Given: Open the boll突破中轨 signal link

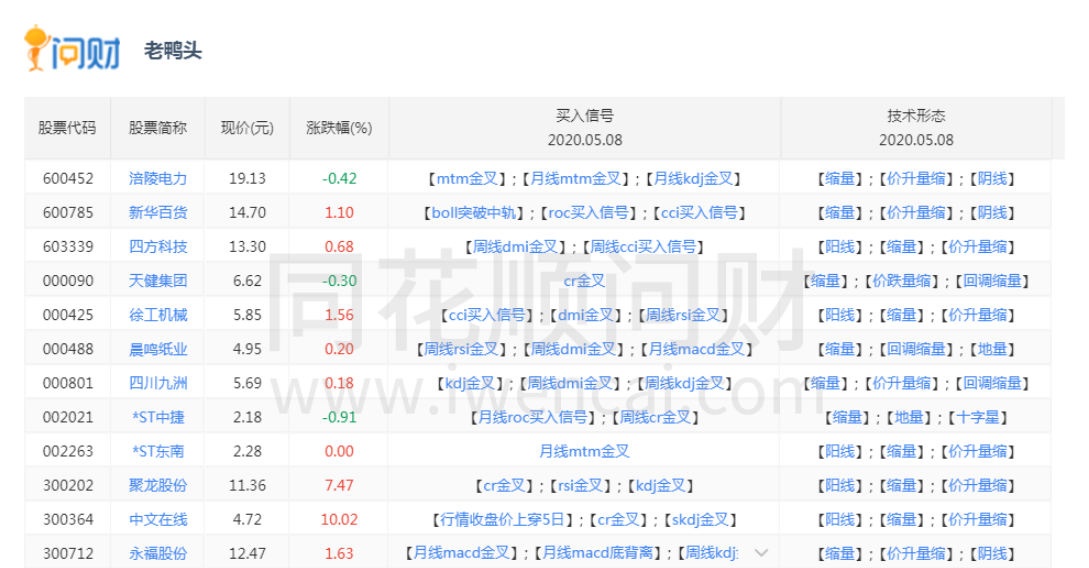Looking at the screenshot, I should (474, 212).
